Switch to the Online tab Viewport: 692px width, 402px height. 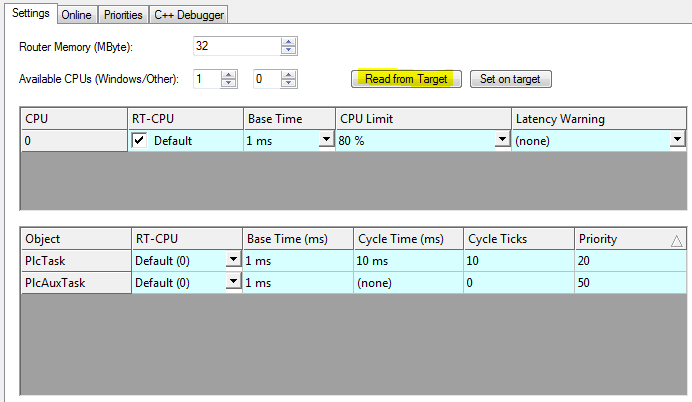77,15
